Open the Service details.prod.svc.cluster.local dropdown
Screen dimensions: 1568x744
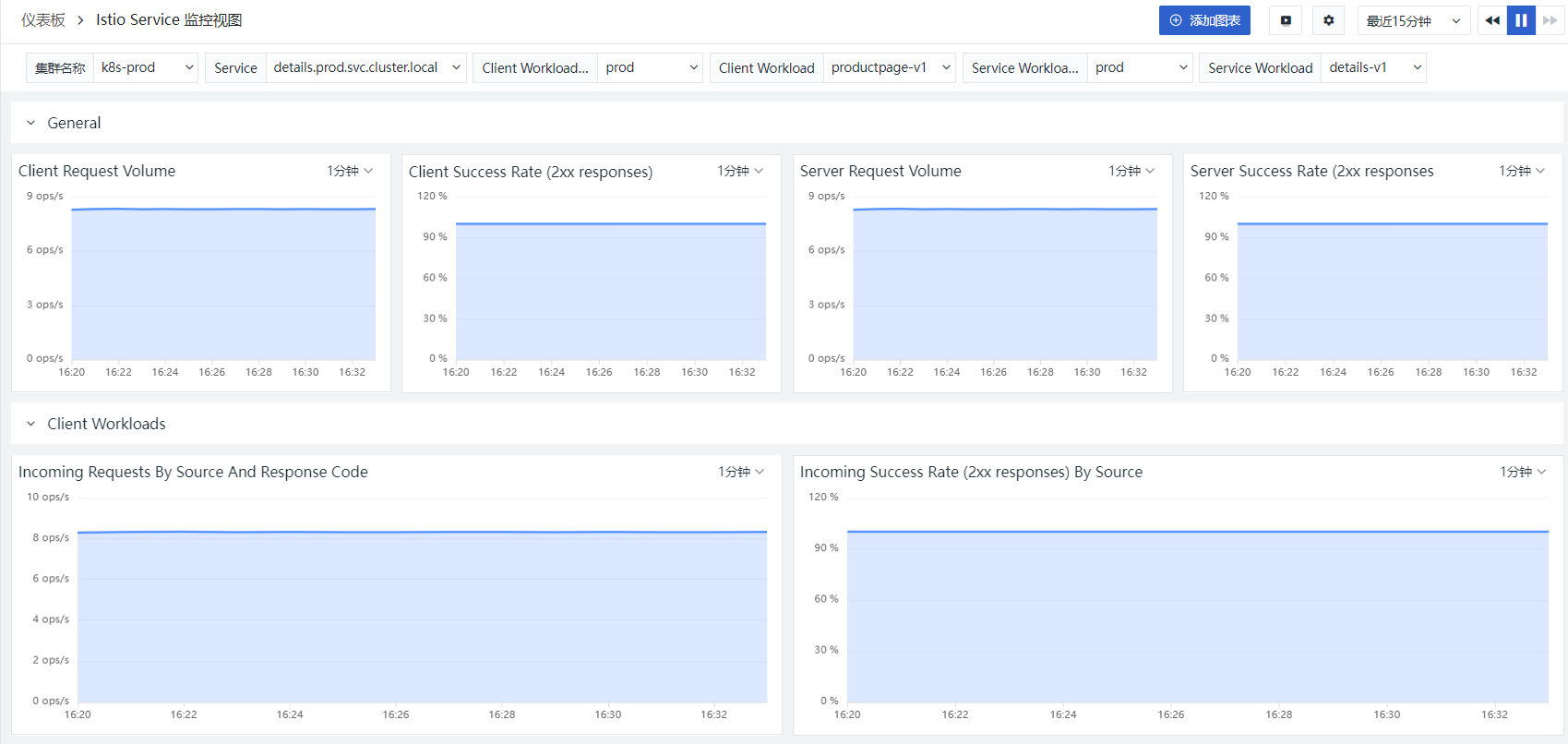(x=365, y=67)
